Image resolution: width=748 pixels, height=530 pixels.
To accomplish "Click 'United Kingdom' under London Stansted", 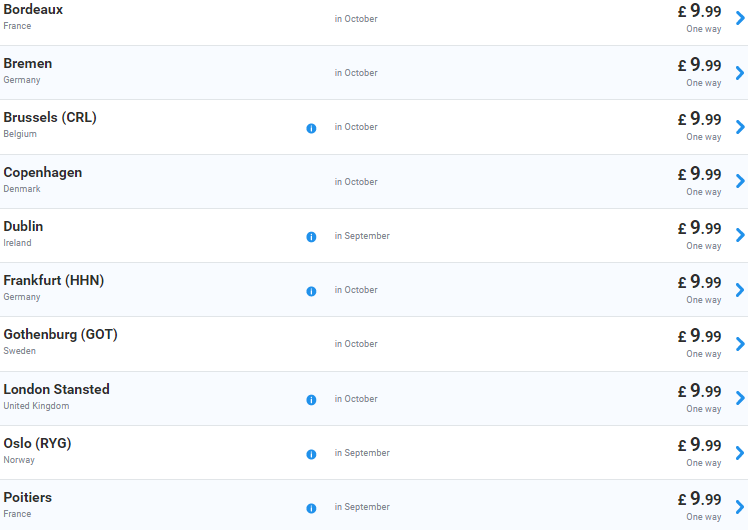I will tap(36, 406).
